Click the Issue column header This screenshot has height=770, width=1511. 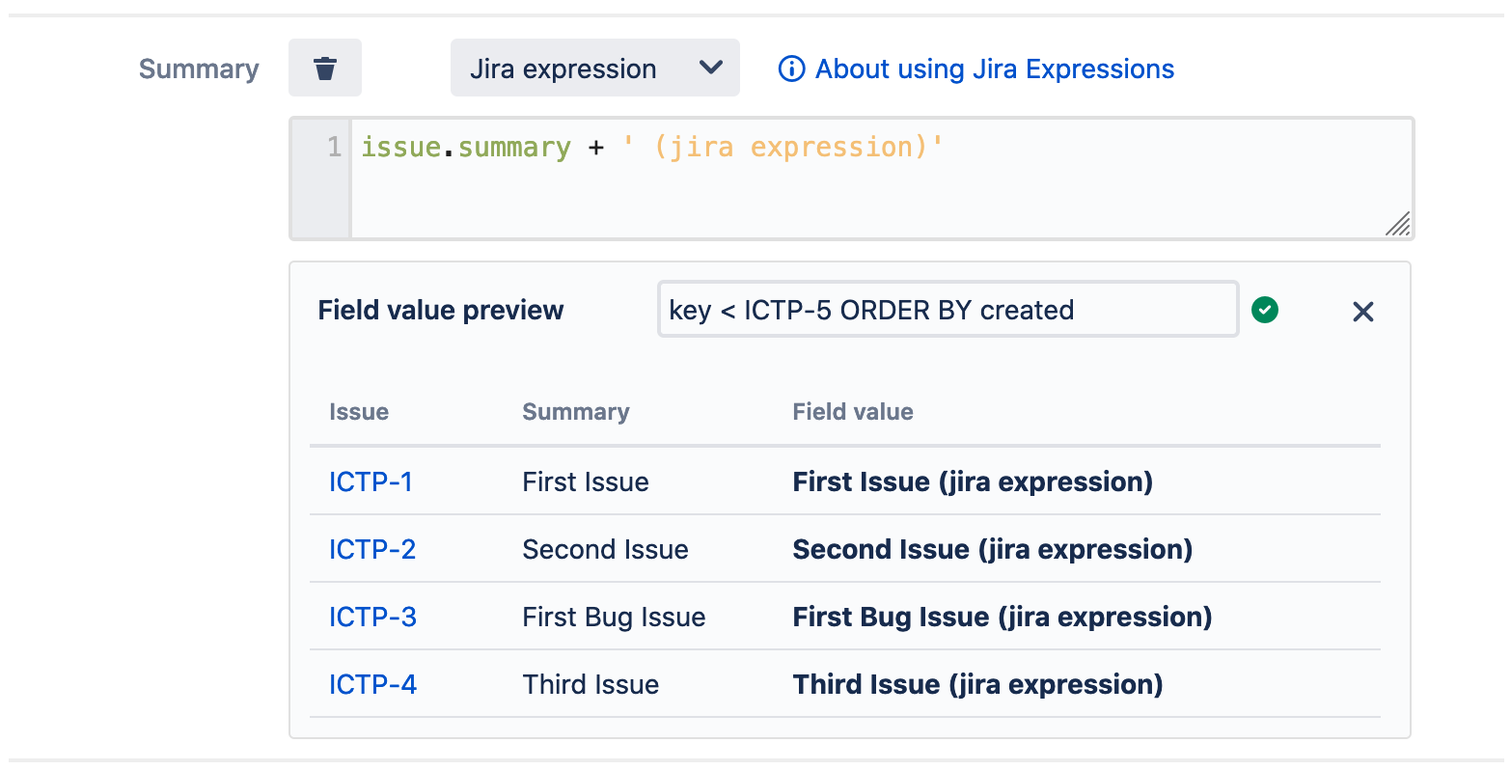tap(358, 411)
